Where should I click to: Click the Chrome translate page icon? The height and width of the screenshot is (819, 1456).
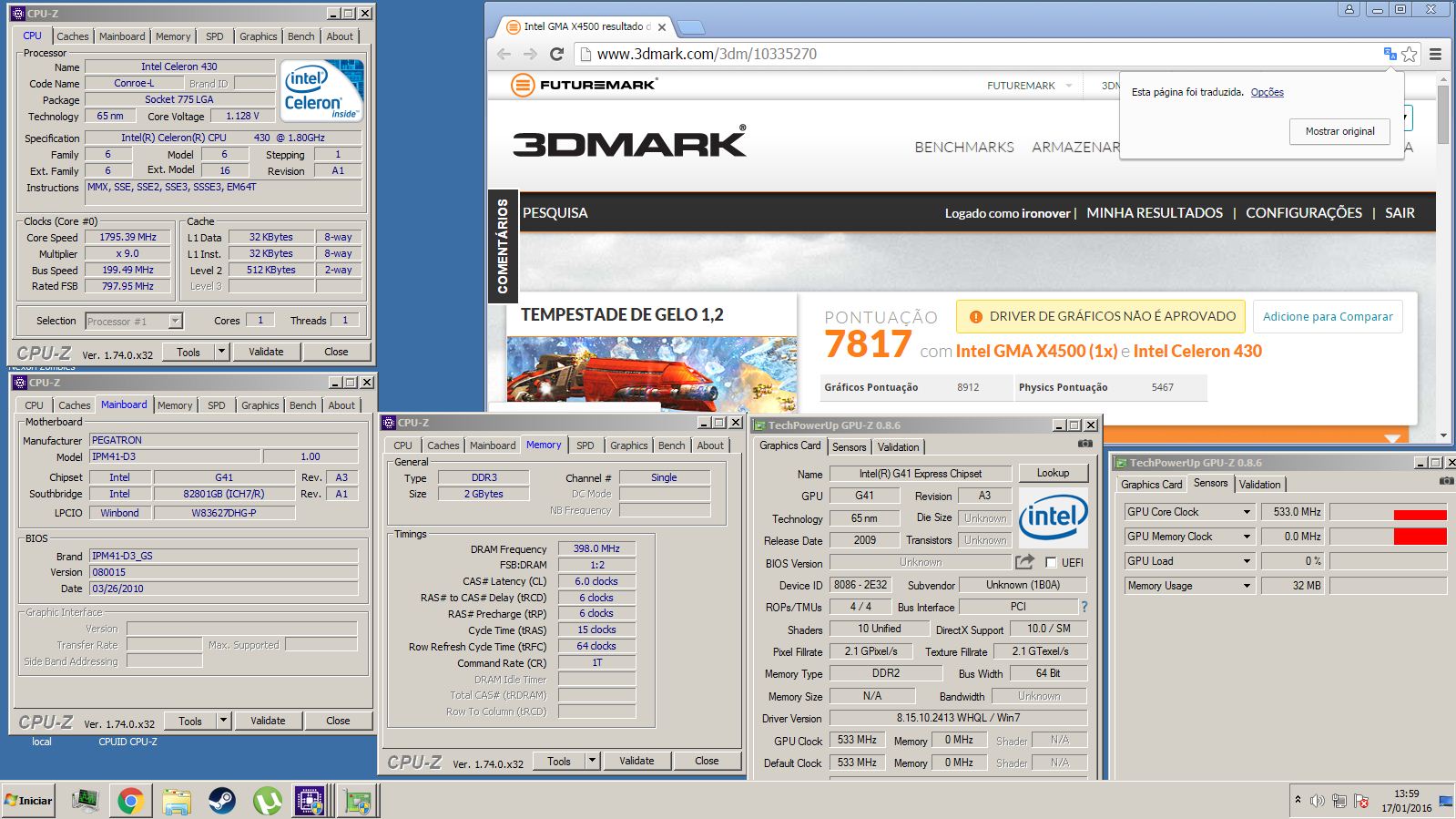tap(1390, 54)
